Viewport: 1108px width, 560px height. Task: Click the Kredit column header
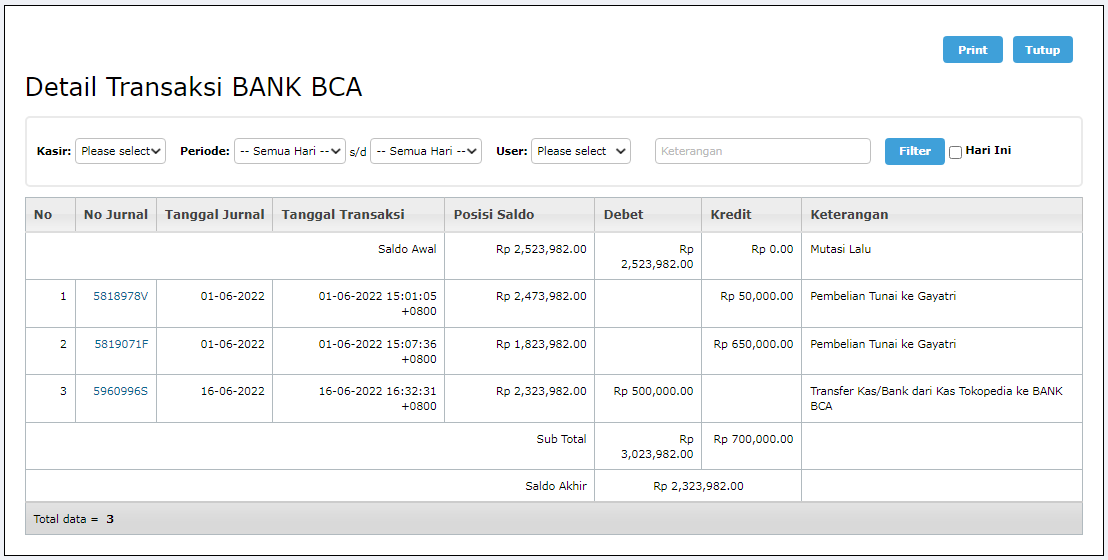pyautogui.click(x=751, y=214)
